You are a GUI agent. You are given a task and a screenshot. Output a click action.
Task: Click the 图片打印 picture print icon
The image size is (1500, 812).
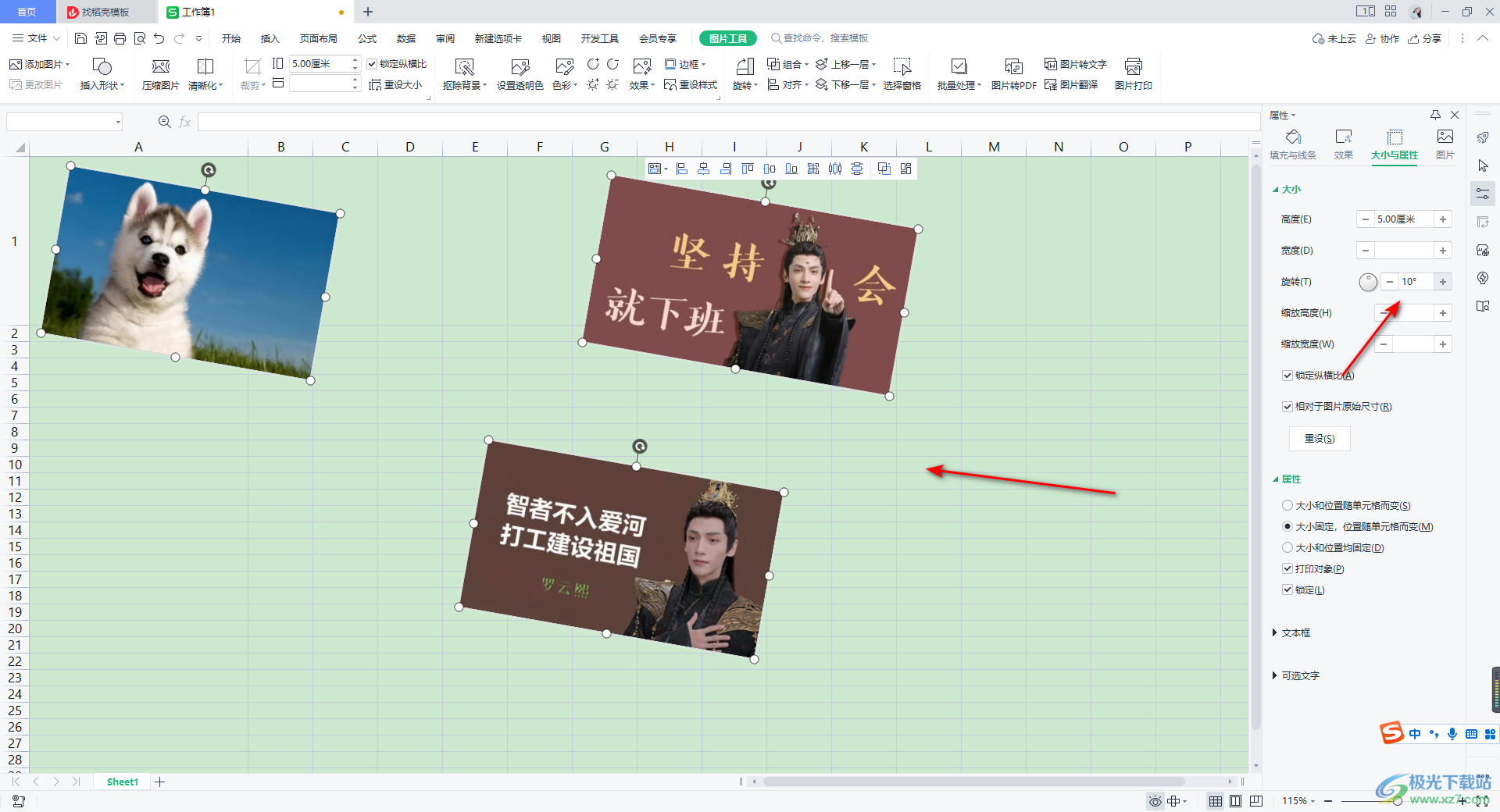pyautogui.click(x=1133, y=74)
